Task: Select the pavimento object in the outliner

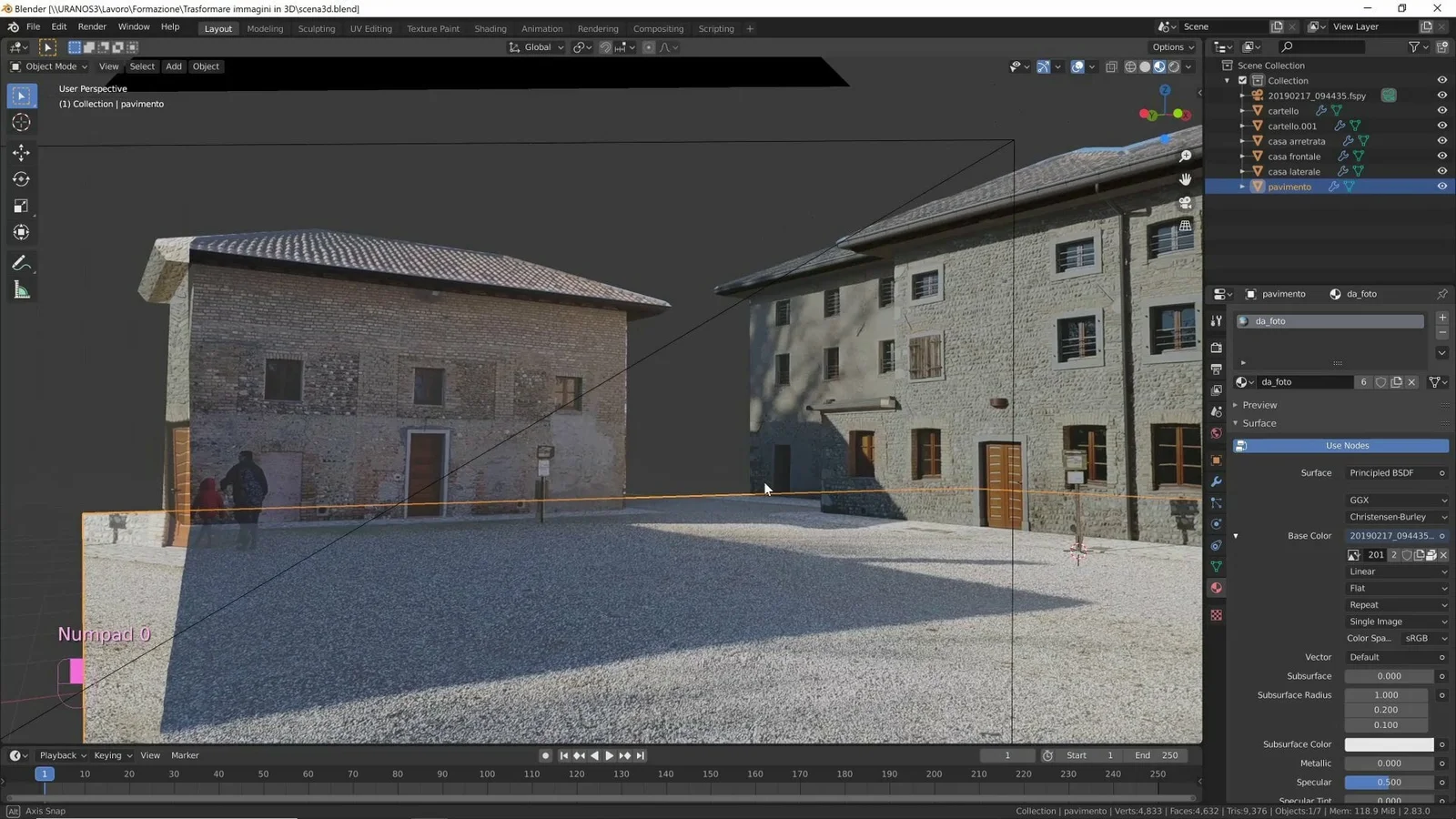Action: pos(1289,186)
